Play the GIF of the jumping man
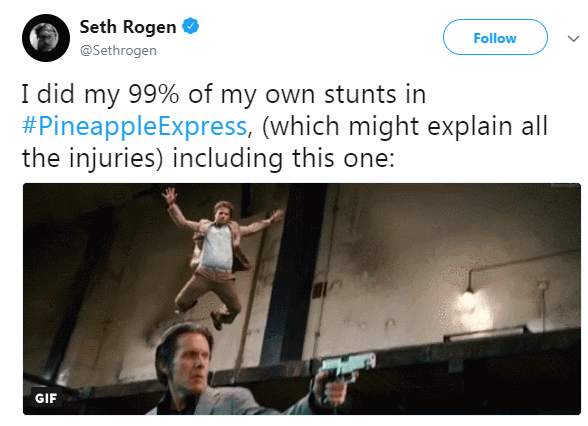This screenshot has height=426, width=588. [302, 299]
